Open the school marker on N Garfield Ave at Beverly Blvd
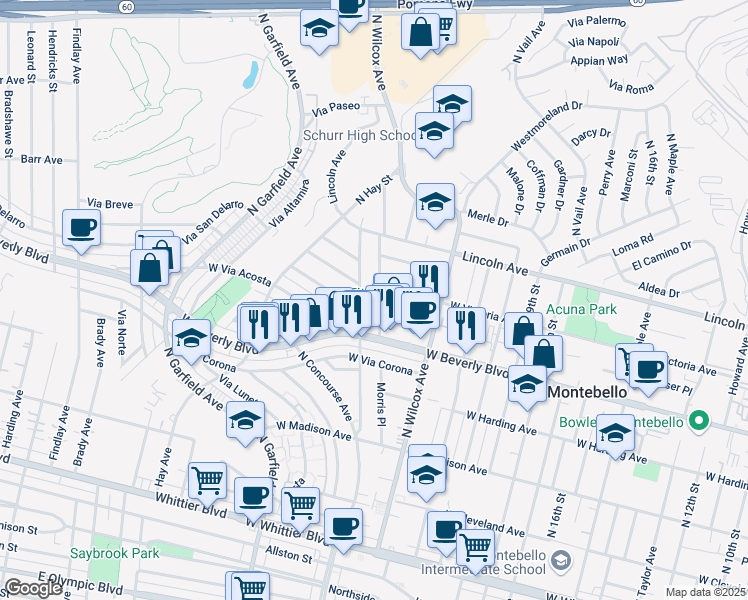 (191, 341)
